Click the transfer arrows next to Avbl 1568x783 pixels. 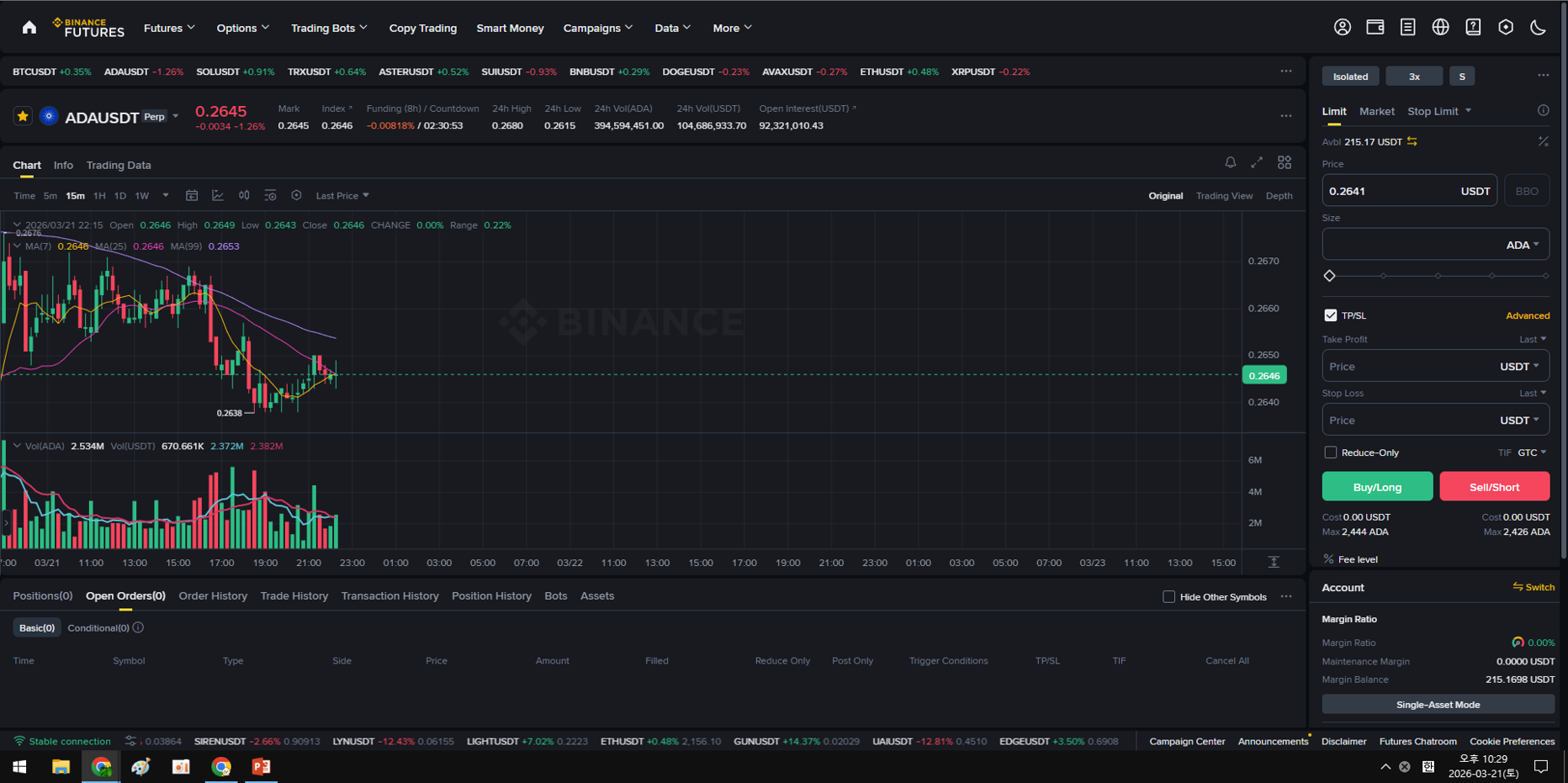[x=1412, y=141]
